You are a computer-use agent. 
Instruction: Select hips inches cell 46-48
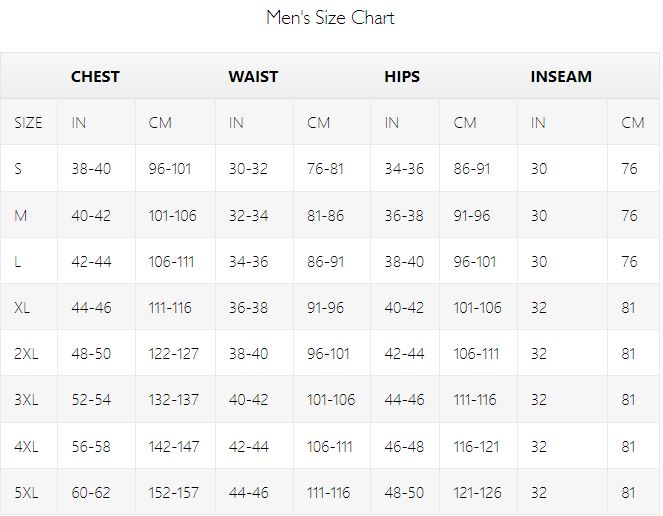[x=404, y=447]
